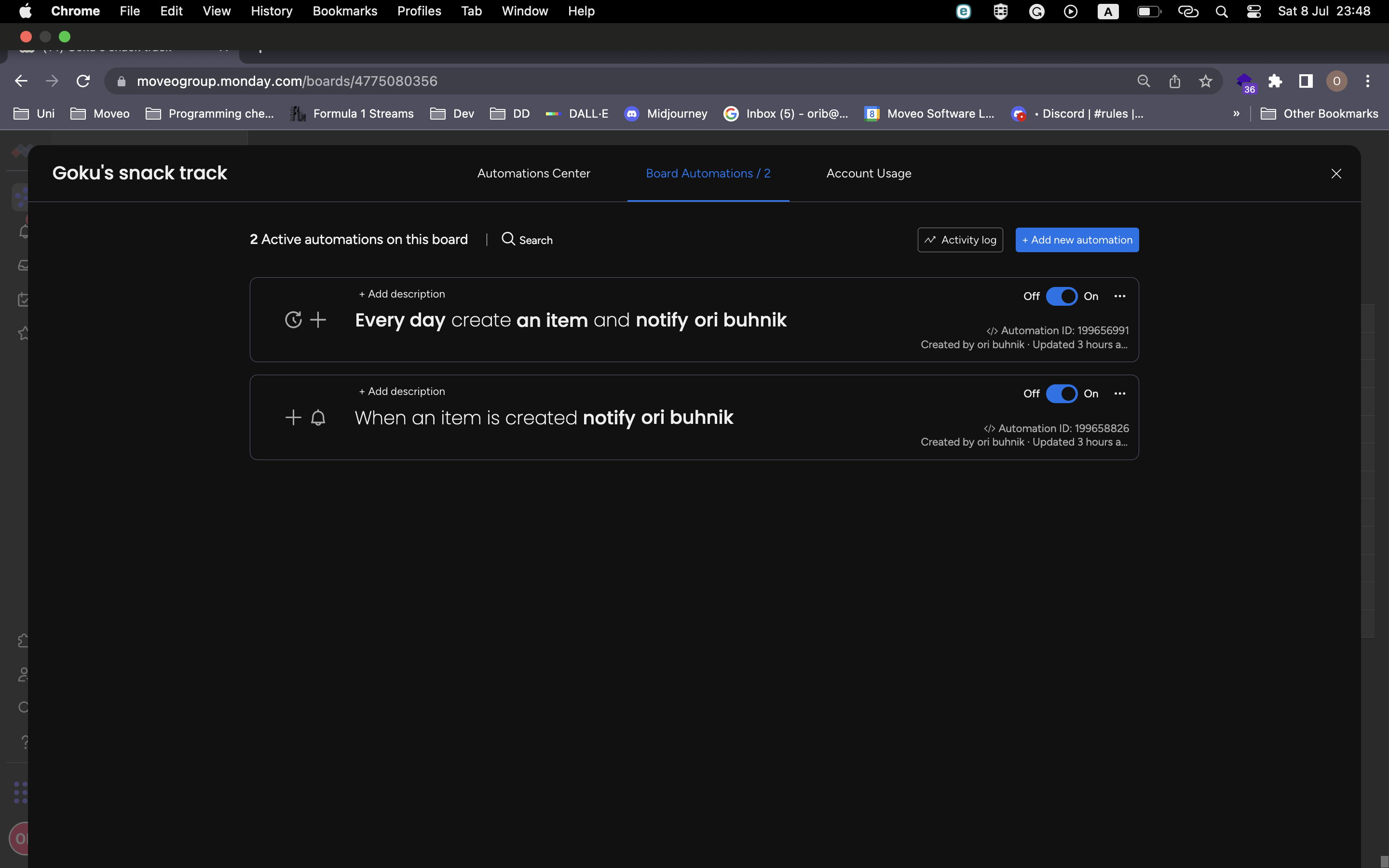
Task: Click the search magnifier icon beside Search
Action: coord(508,239)
